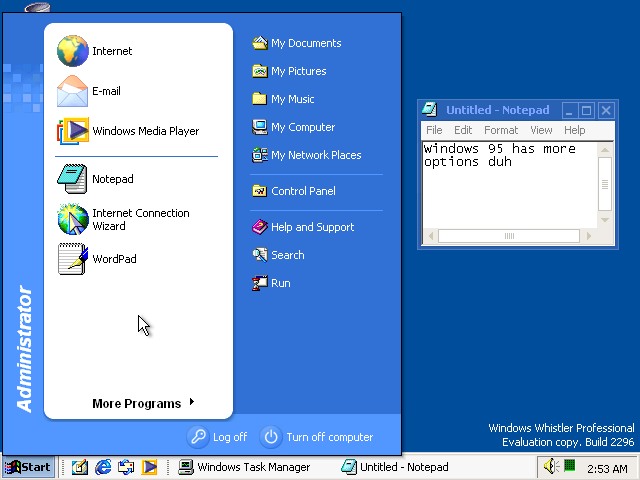Click Notepad vertical scrollbar up arrow
This screenshot has height=480, width=640.
point(605,150)
